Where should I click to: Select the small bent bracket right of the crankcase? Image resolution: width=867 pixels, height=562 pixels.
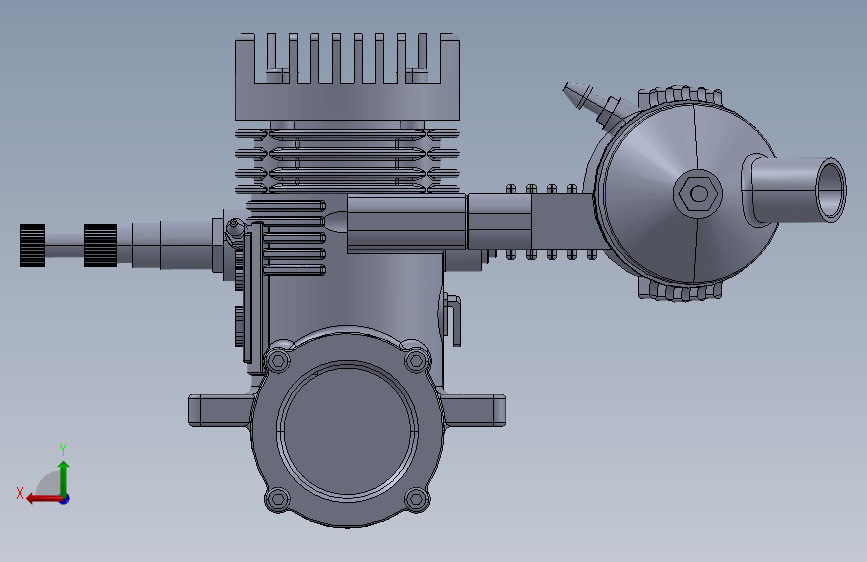pyautogui.click(x=453, y=320)
